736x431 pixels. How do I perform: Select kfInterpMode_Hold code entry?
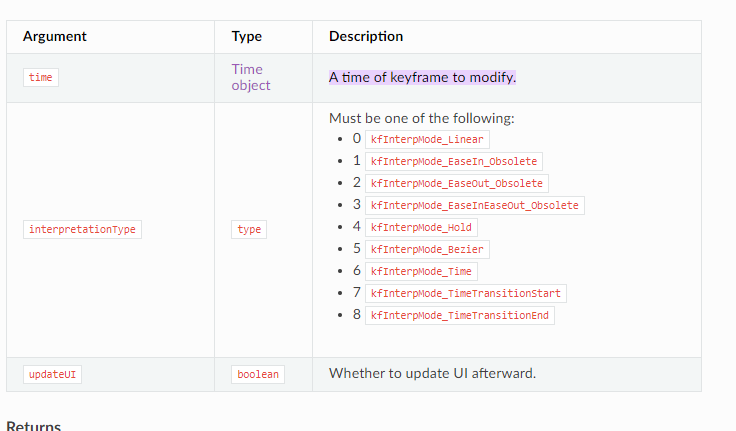[x=421, y=227]
